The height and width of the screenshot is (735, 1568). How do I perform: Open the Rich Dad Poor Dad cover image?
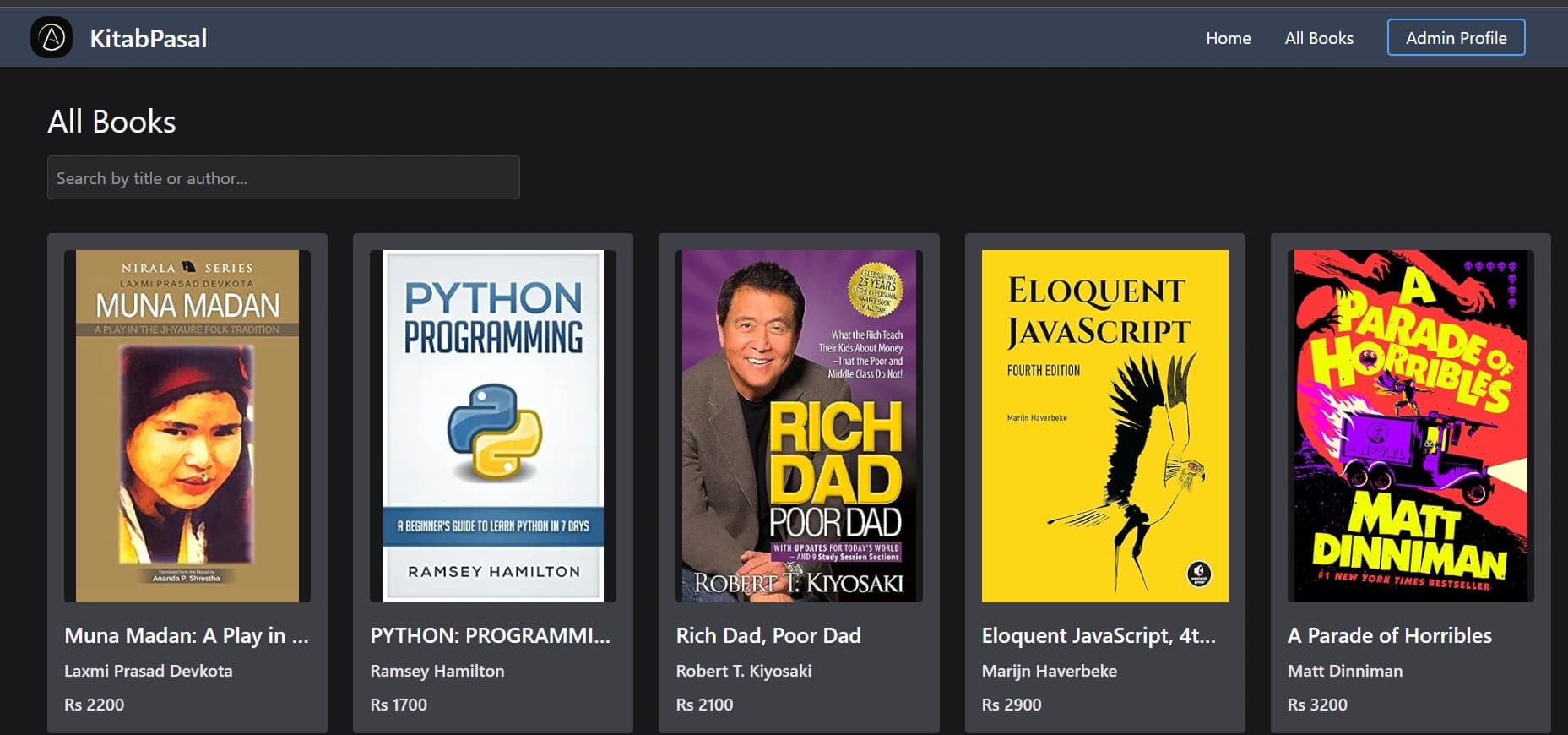[x=799, y=426]
